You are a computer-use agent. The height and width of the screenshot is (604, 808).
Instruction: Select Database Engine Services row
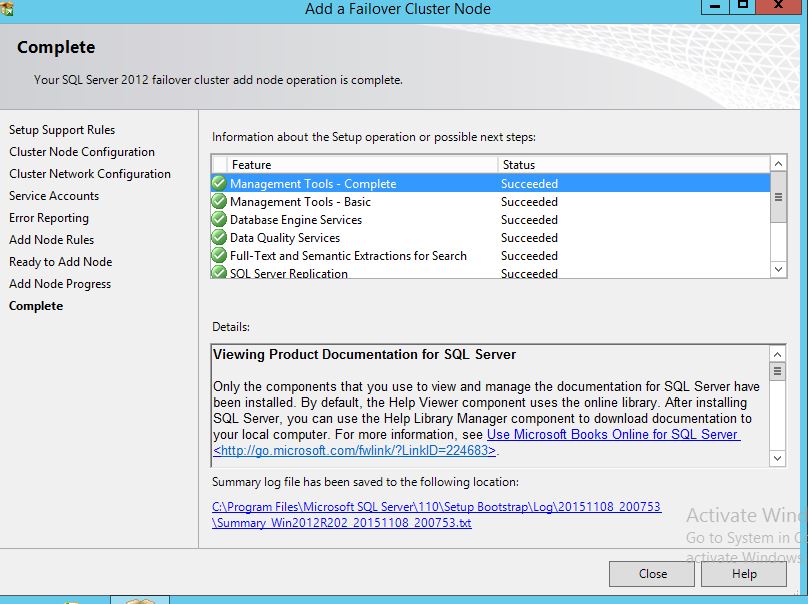[490, 220]
